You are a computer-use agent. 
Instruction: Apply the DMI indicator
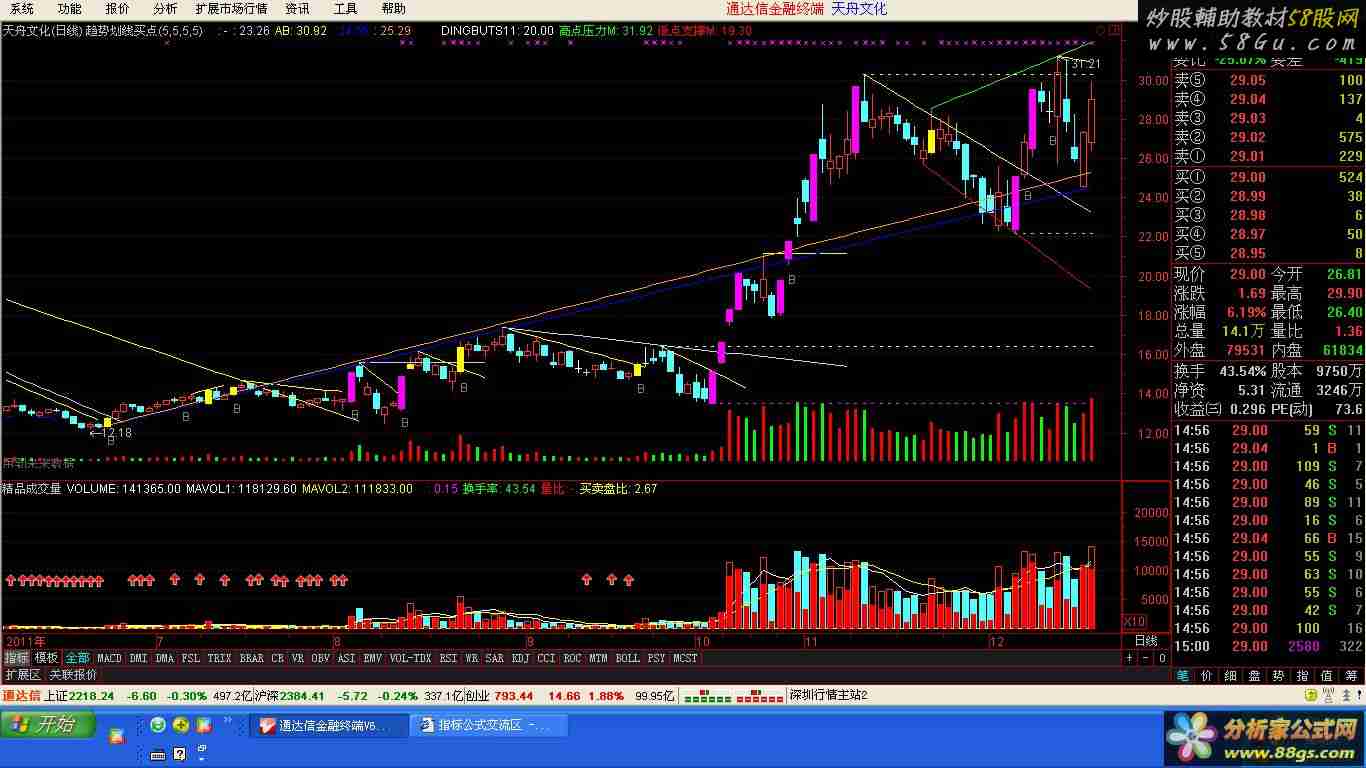(x=138, y=658)
